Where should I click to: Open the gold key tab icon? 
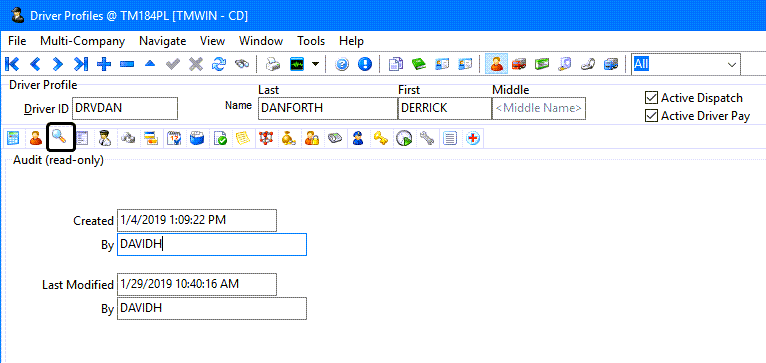coord(381,139)
